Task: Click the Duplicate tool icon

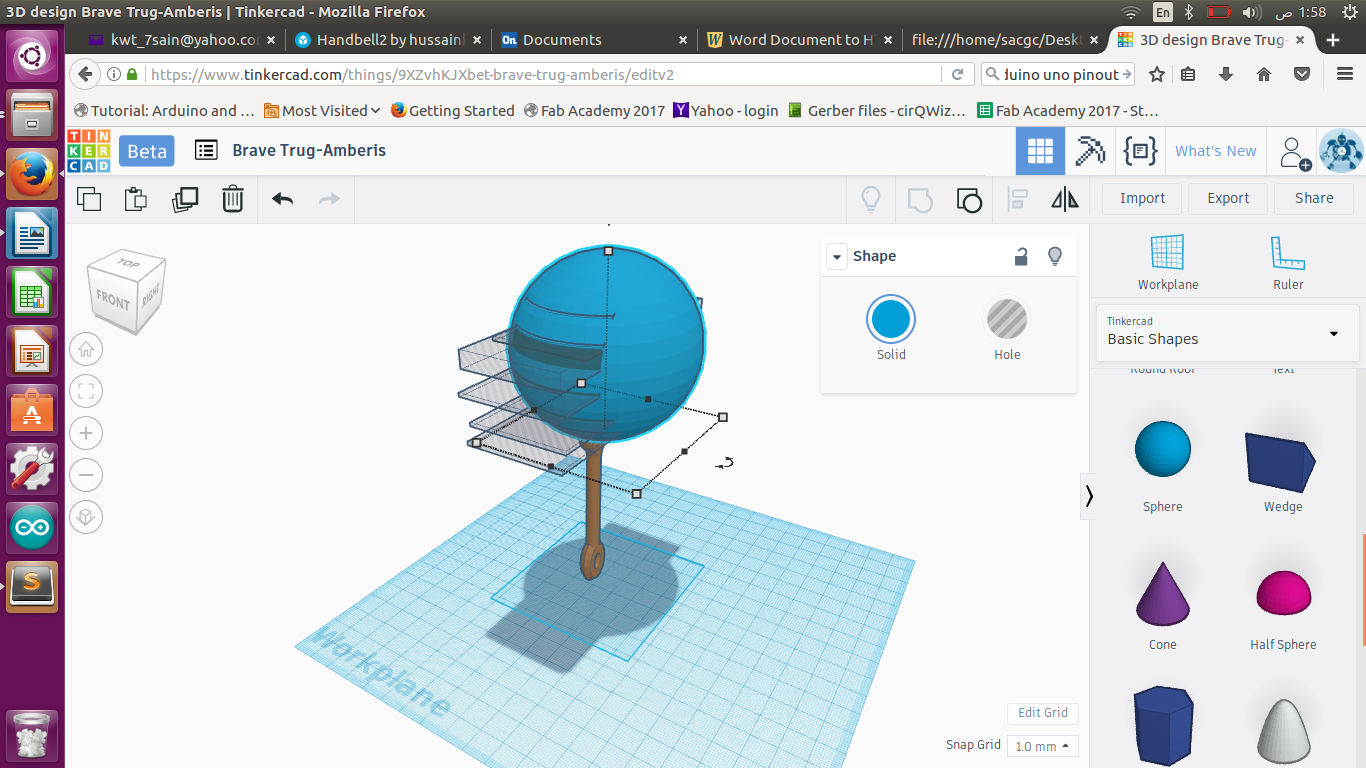Action: click(x=185, y=199)
